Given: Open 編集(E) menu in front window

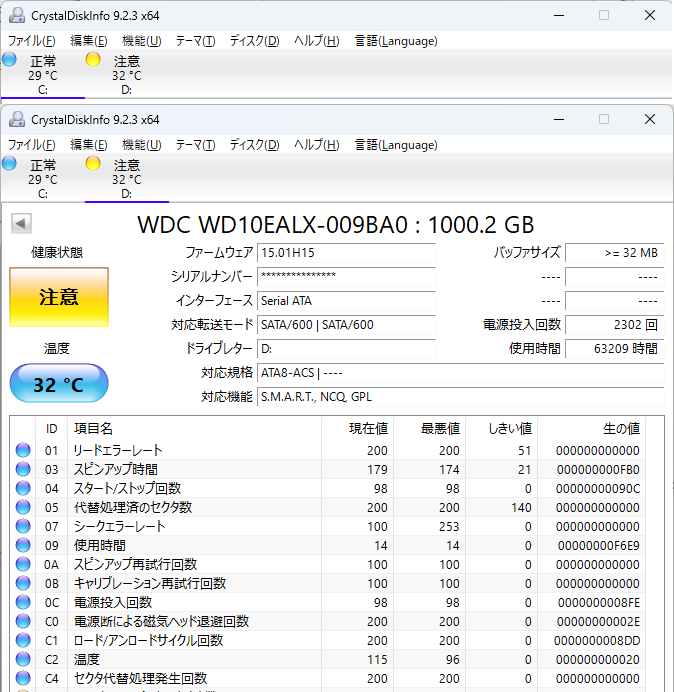Looking at the screenshot, I should 89,145.
